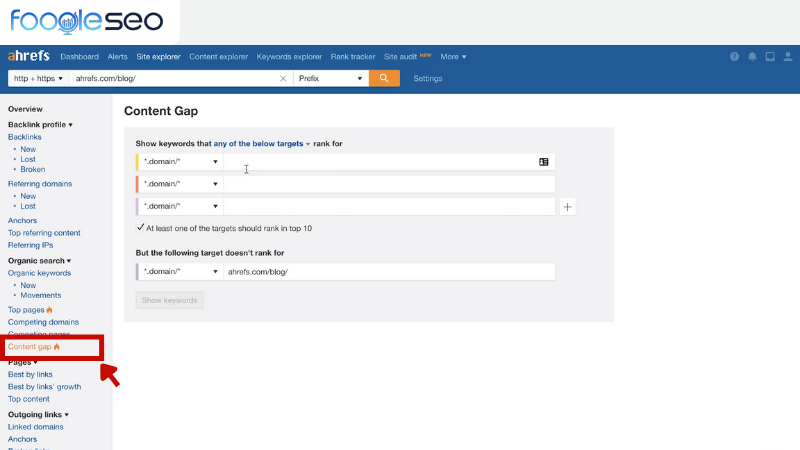
Task: Click the monitor icon in the header
Action: coord(770,57)
